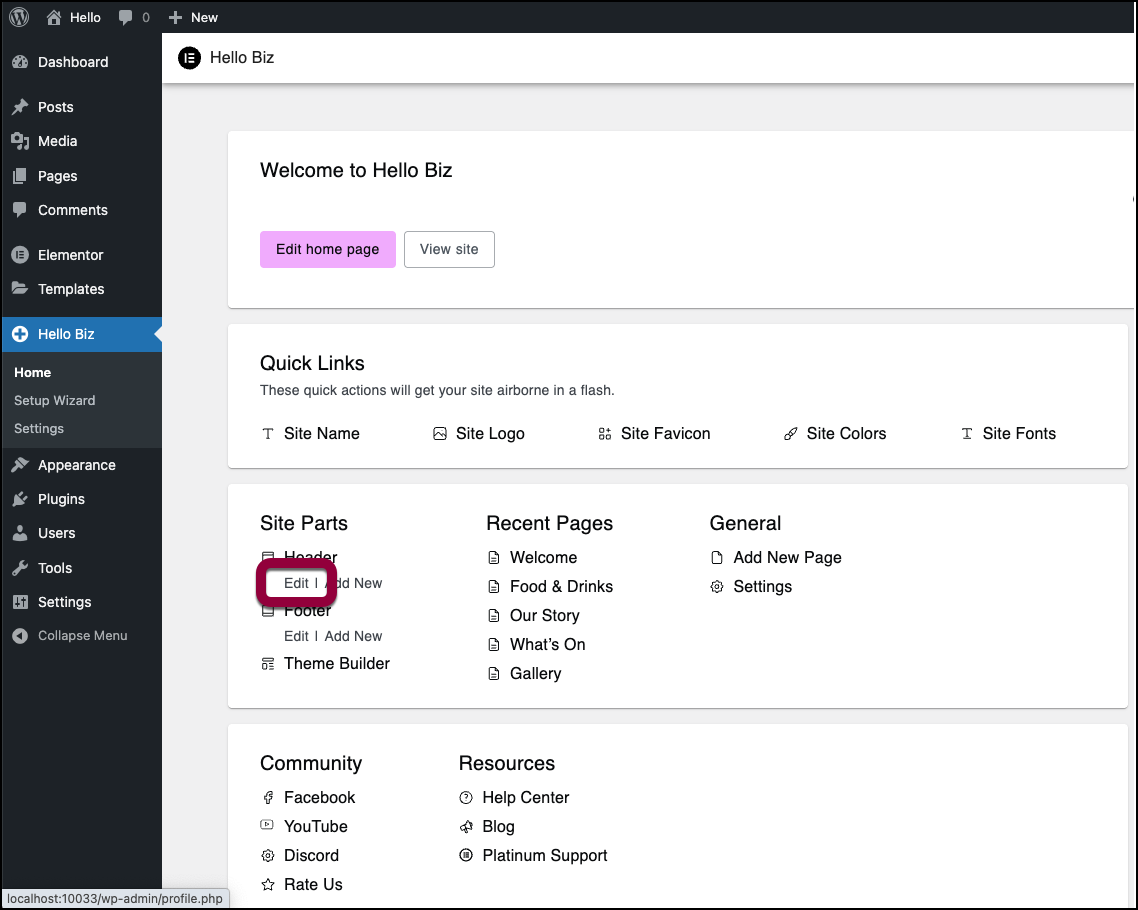Open the New content dropdown
Image resolution: width=1138 pixels, height=910 pixels.
[x=193, y=17]
